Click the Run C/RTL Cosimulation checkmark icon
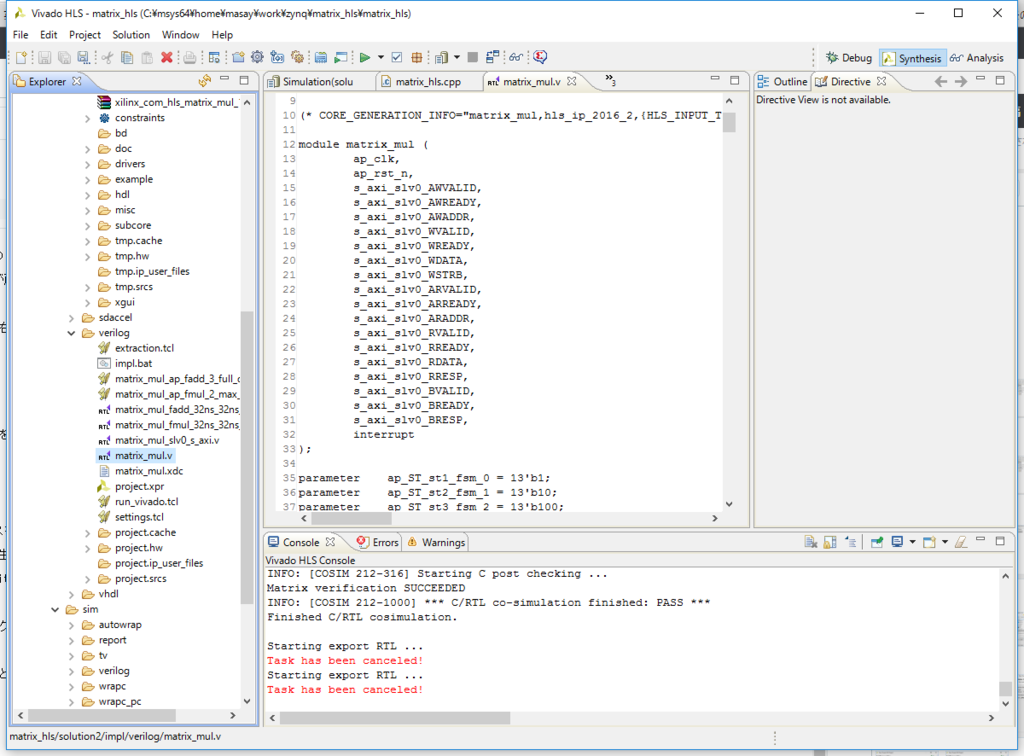The height and width of the screenshot is (756, 1024). (396, 57)
